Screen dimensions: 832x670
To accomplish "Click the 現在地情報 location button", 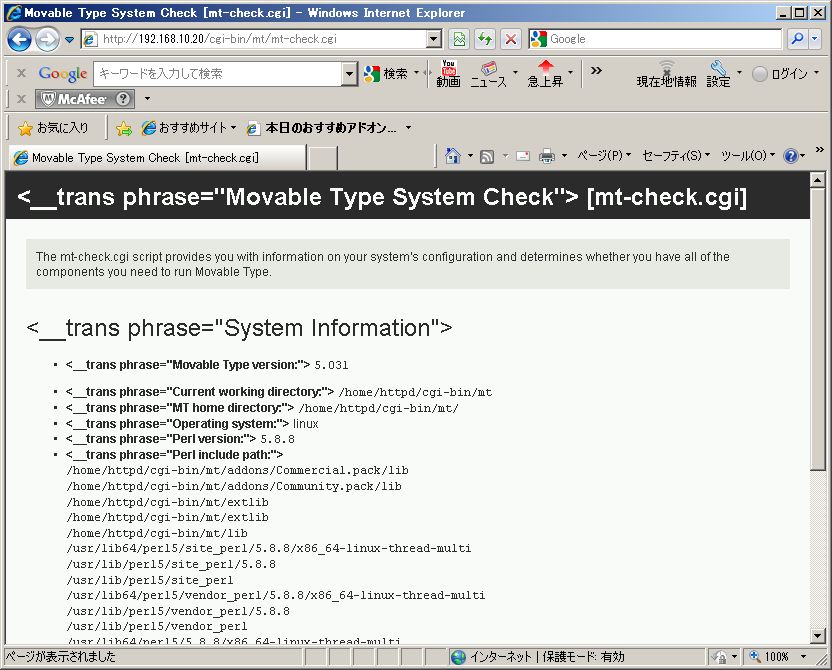I will (666, 74).
